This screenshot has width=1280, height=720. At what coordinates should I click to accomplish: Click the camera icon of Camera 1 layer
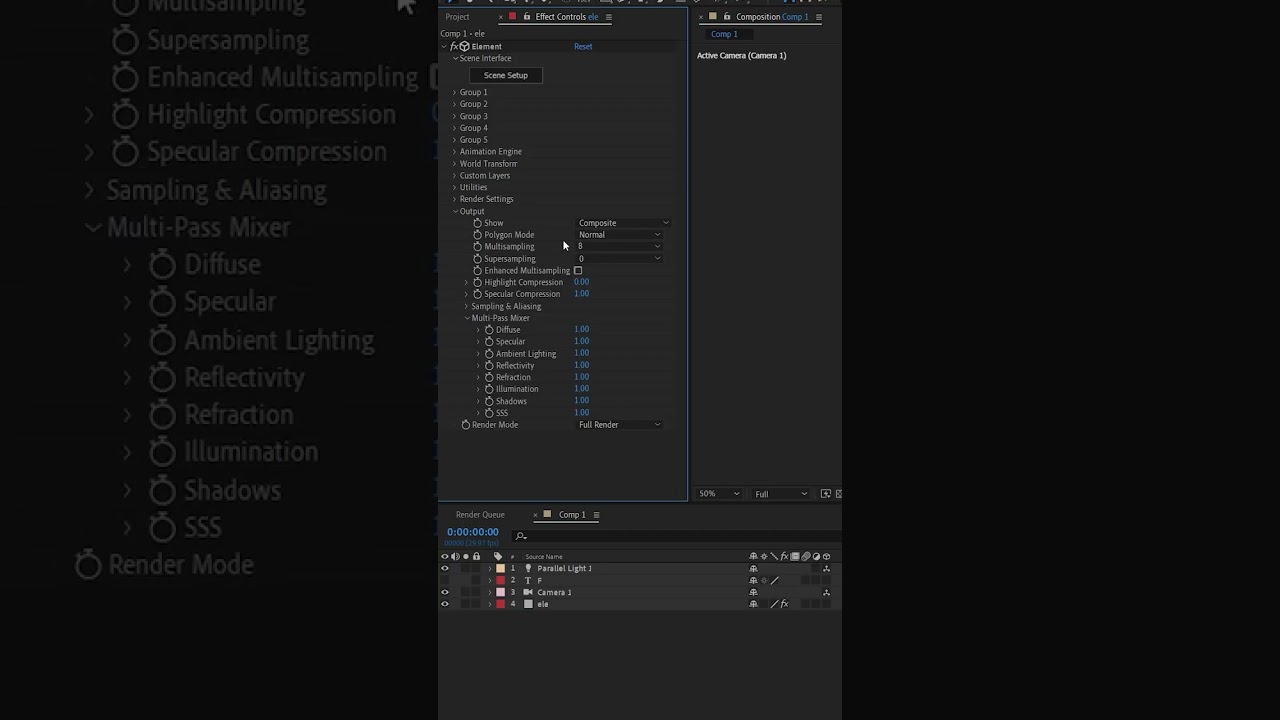[x=528, y=592]
